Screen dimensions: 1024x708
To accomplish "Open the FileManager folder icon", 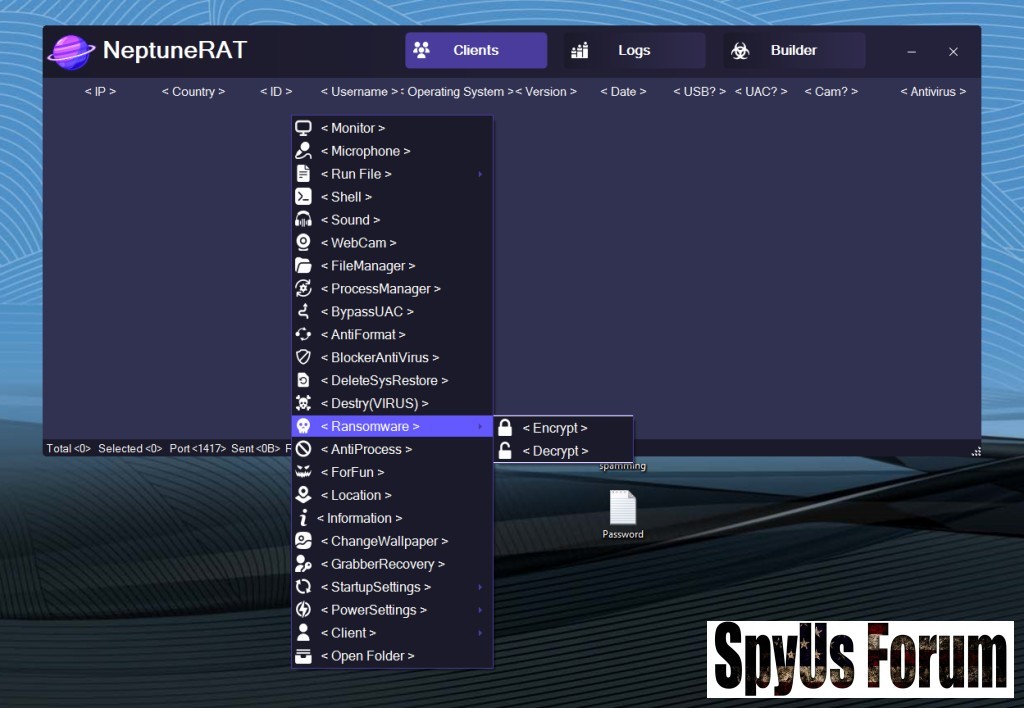I will pos(303,266).
